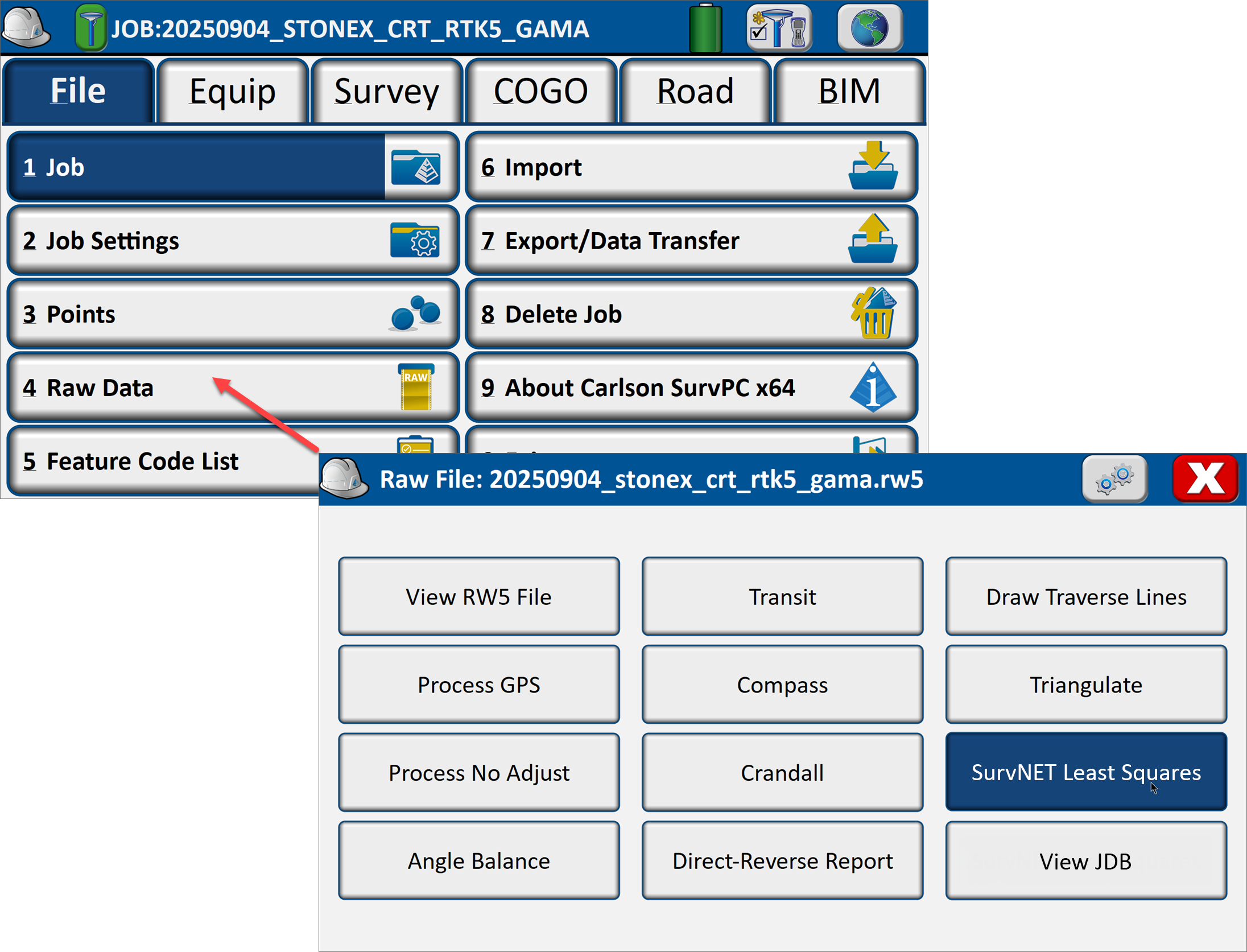
Task: Click the Import download arrow icon
Action: [873, 166]
